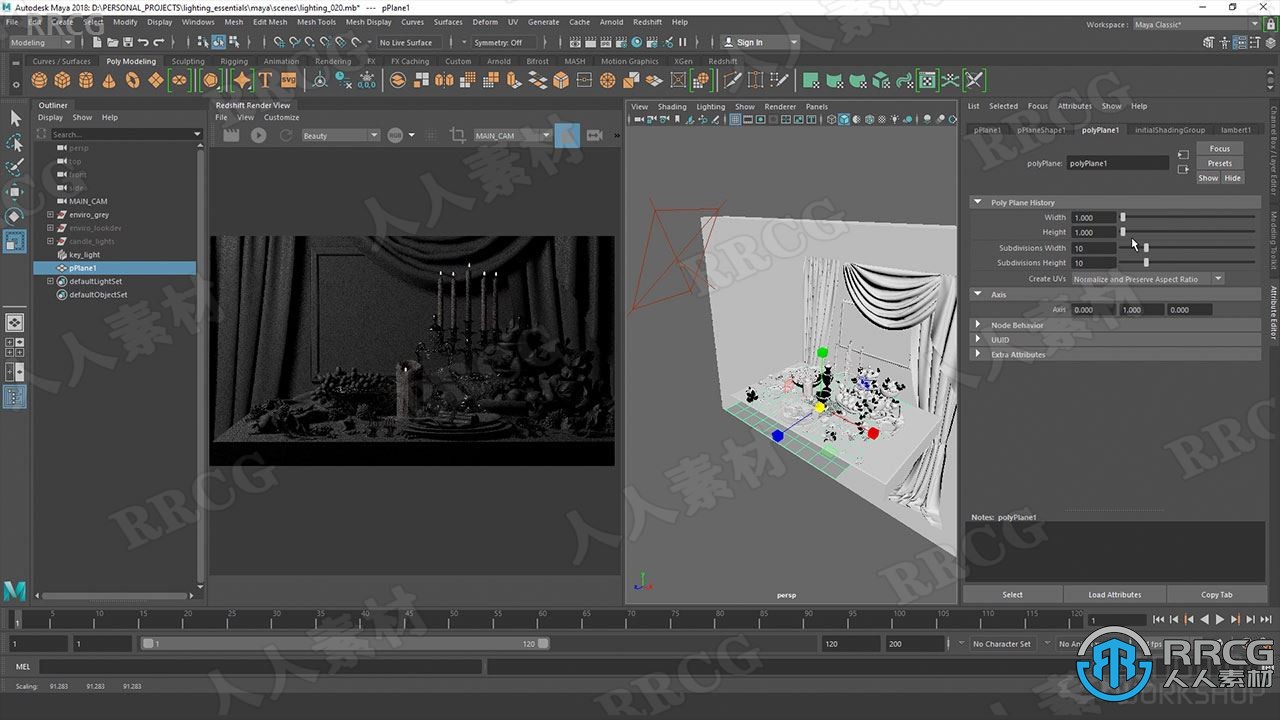
Task: Start IPR play in Redshift Render View
Action: tap(259, 135)
